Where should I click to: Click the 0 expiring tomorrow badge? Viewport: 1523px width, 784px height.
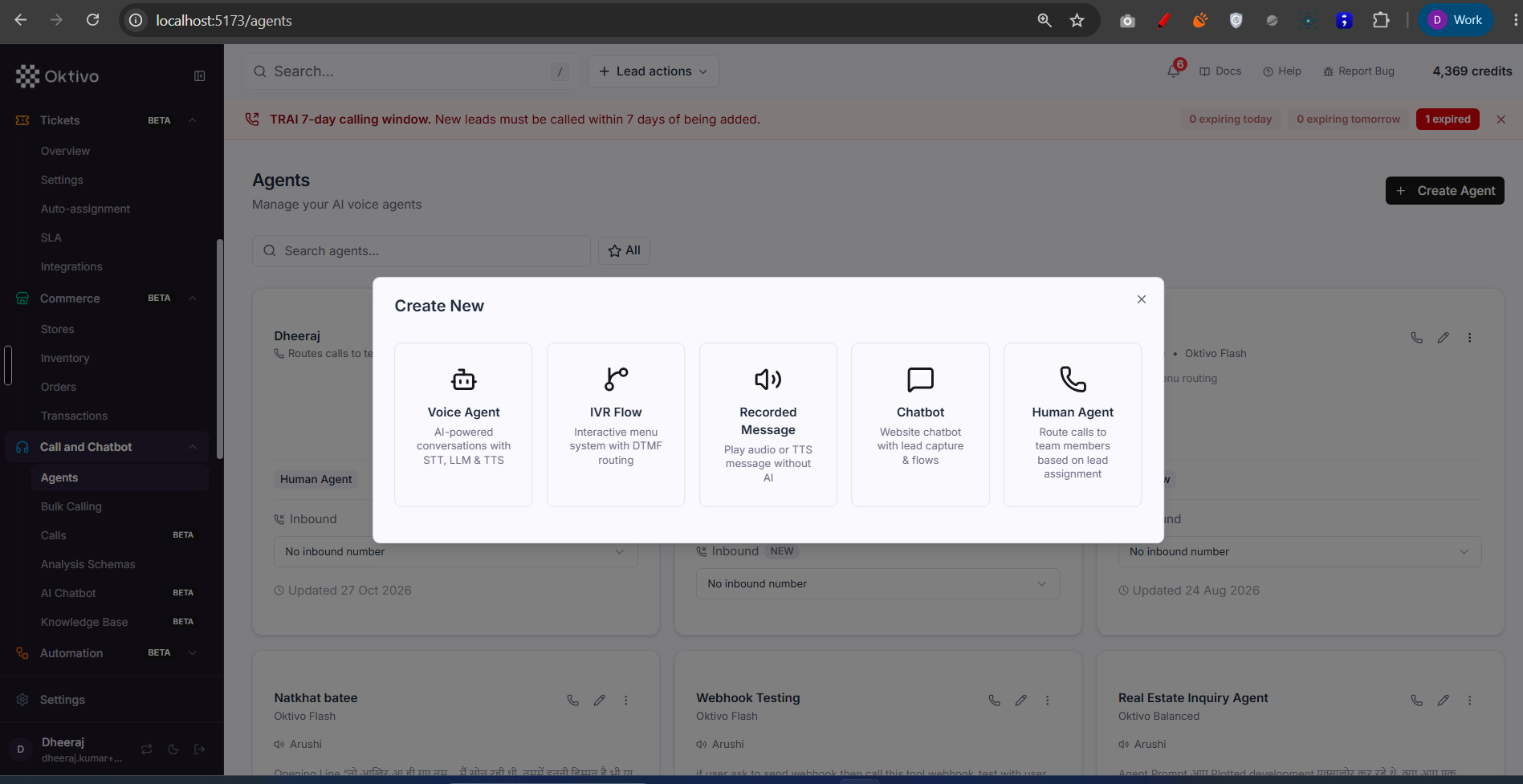[1348, 119]
